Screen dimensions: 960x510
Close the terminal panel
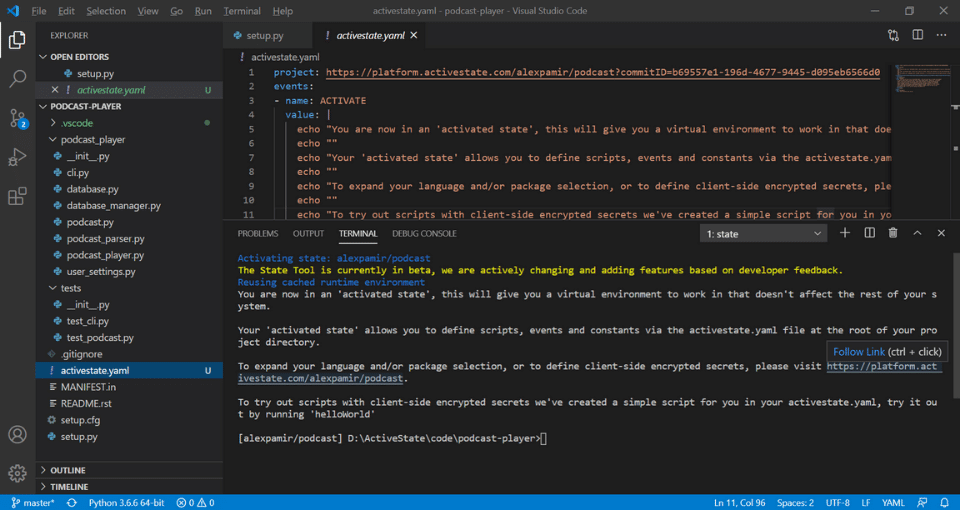point(942,233)
